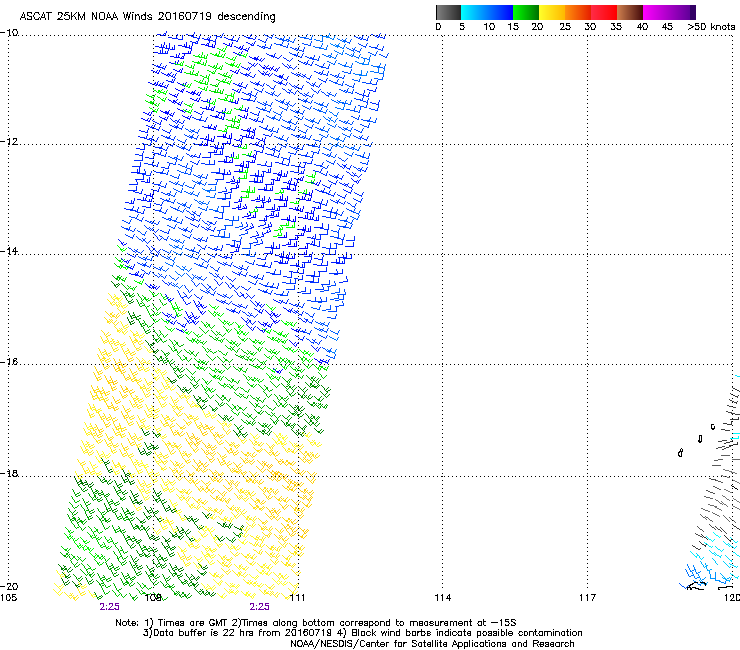This screenshot has width=740, height=650.
Task: Pick the red 30-35 knots legend color
Action: pos(604,12)
